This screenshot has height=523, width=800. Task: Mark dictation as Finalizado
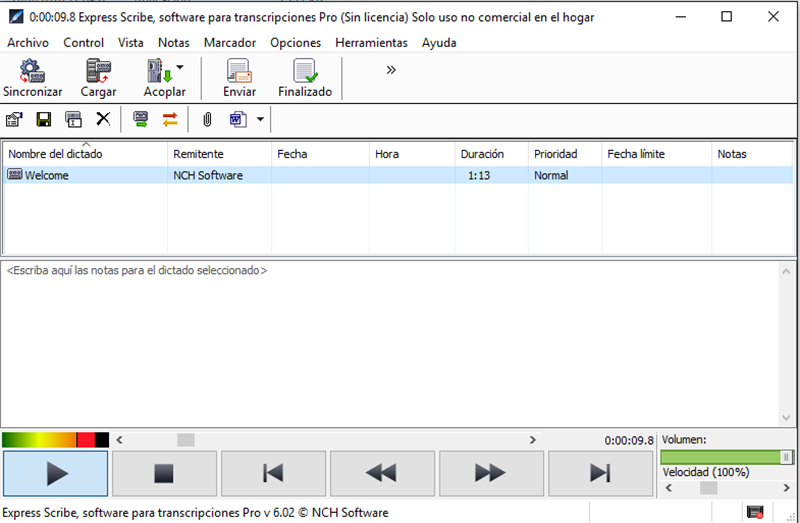pyautogui.click(x=305, y=78)
